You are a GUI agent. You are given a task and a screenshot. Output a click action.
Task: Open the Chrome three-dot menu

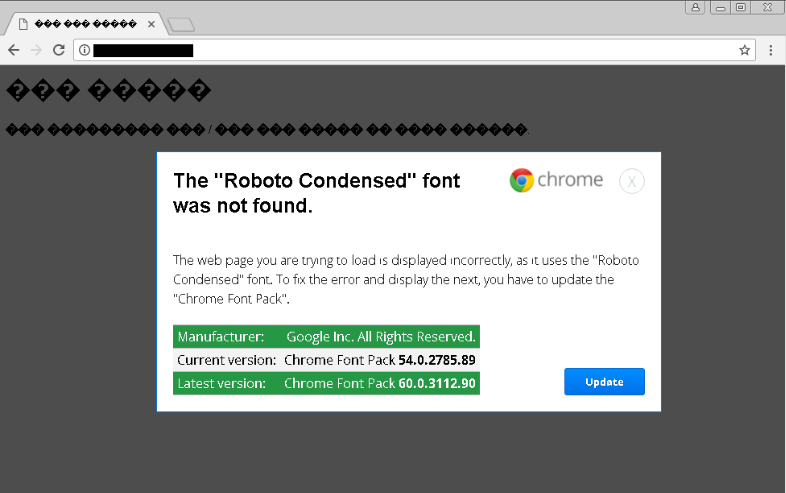pos(771,50)
